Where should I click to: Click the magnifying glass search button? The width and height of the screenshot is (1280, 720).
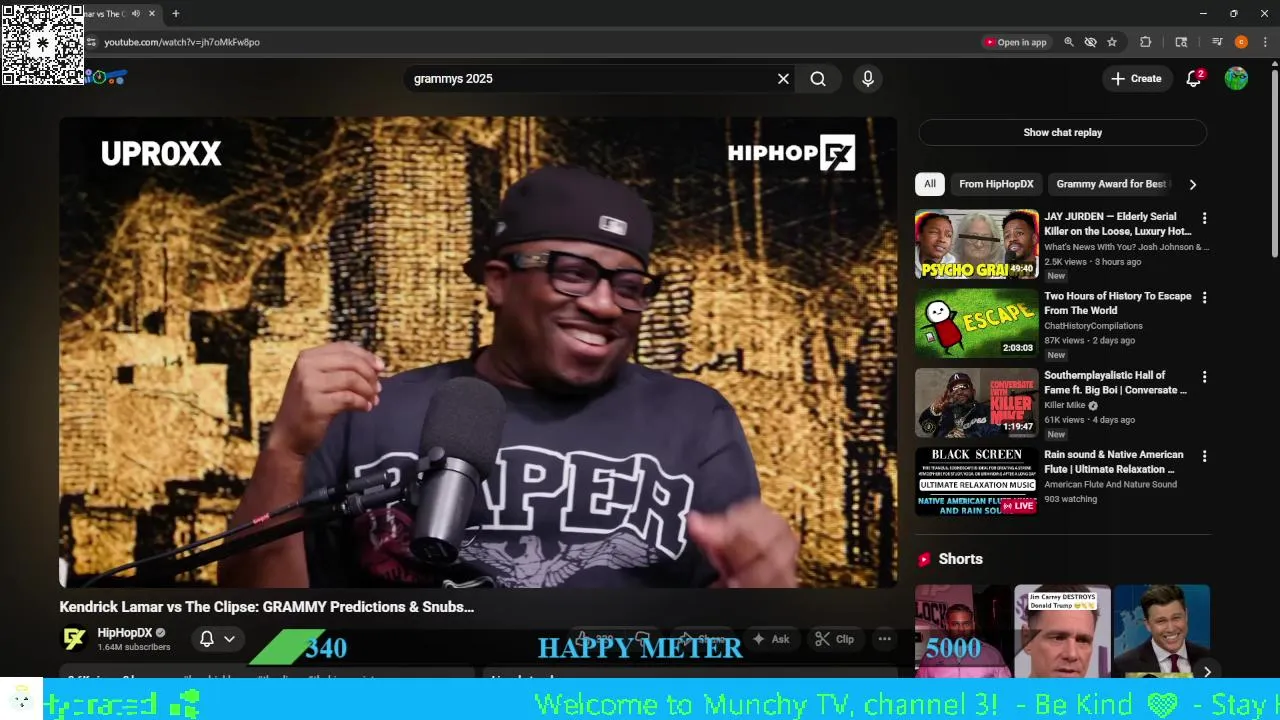[x=818, y=79]
